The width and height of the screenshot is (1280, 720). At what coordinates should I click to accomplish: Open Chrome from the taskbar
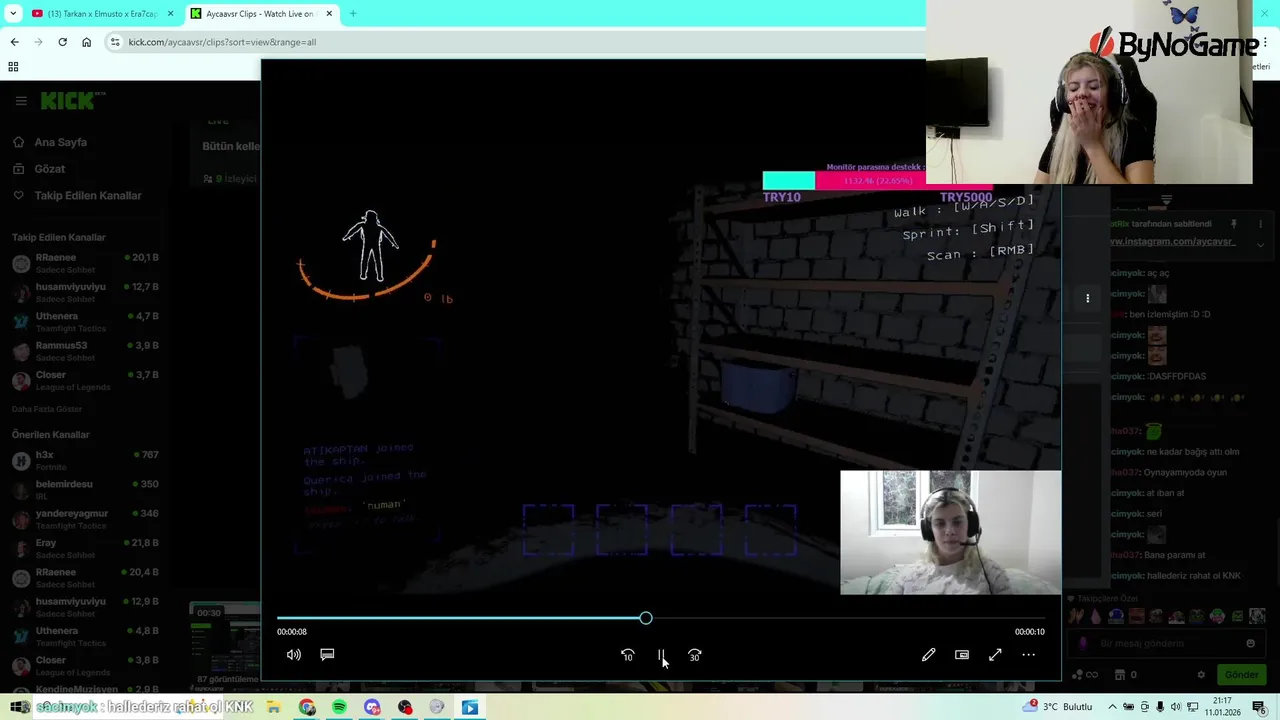[x=307, y=707]
